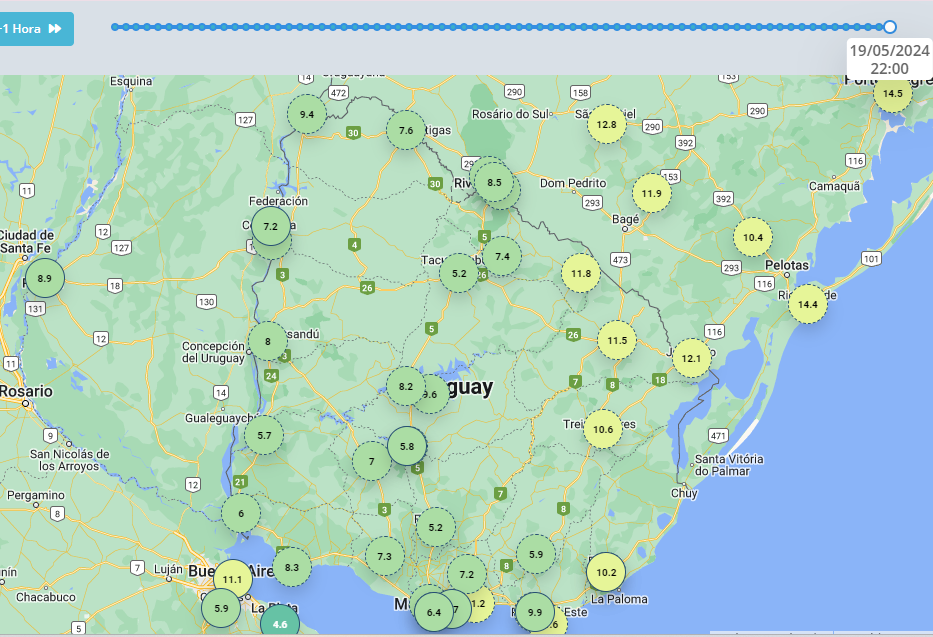Open the 8.9 marker near Santa Fe

(45, 278)
